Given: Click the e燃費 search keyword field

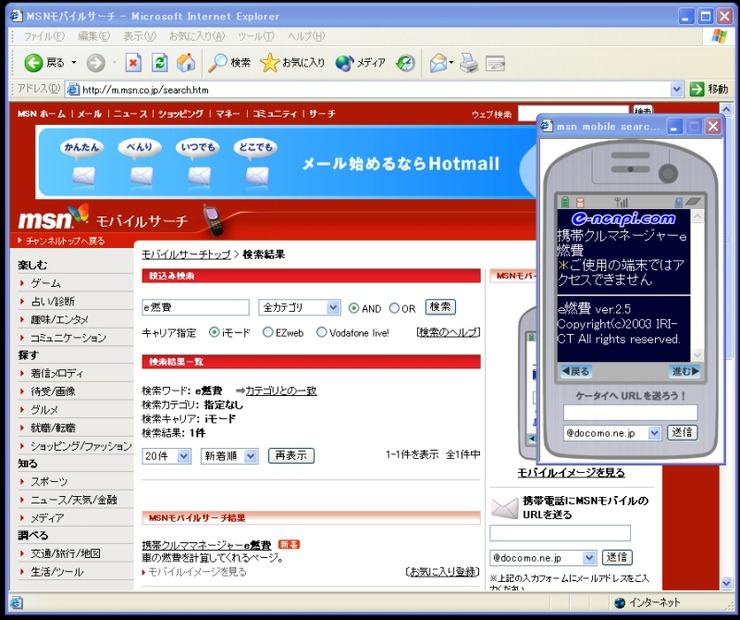Looking at the screenshot, I should click(195, 308).
